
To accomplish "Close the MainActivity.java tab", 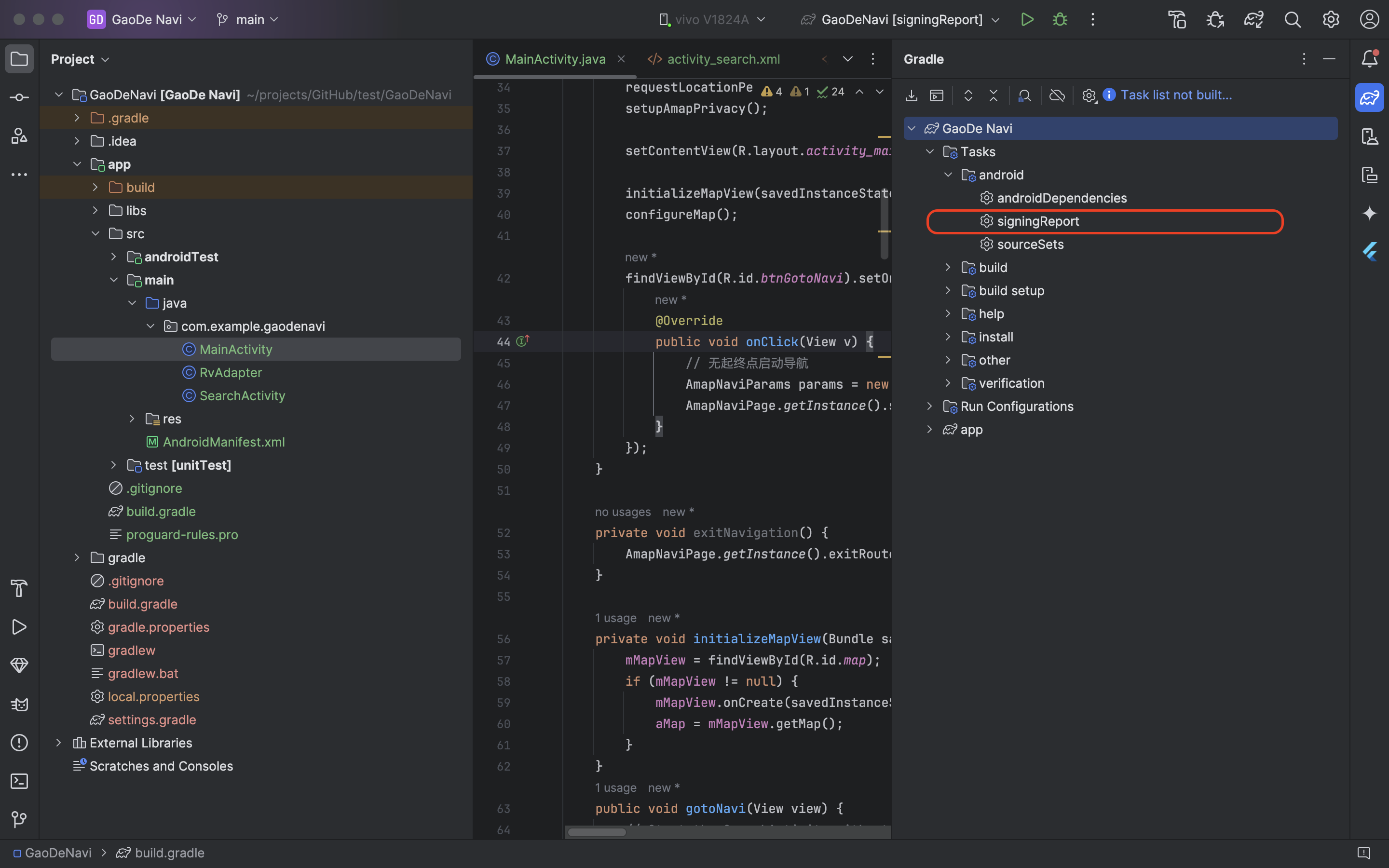I will pos(621,59).
